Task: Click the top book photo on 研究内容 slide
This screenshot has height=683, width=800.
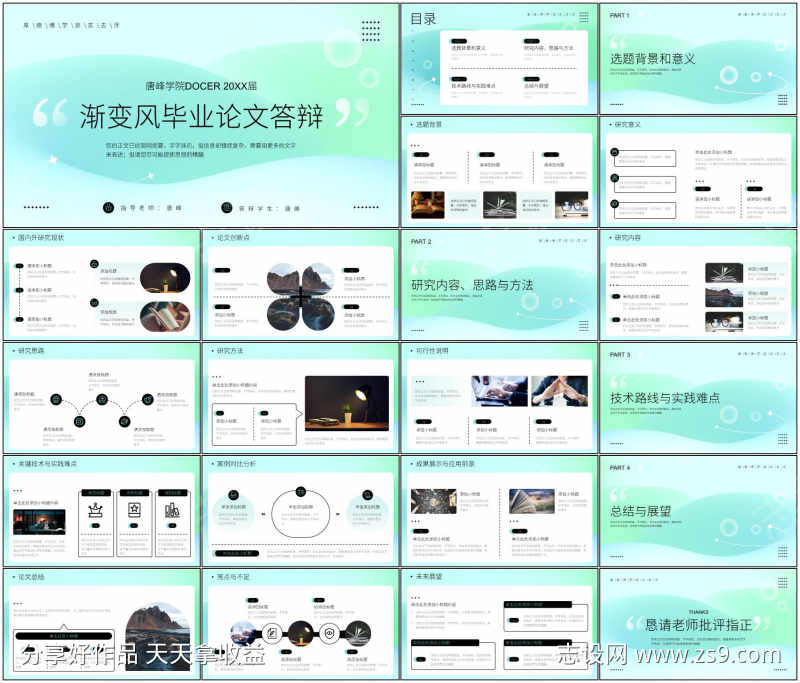Action: coord(724,273)
